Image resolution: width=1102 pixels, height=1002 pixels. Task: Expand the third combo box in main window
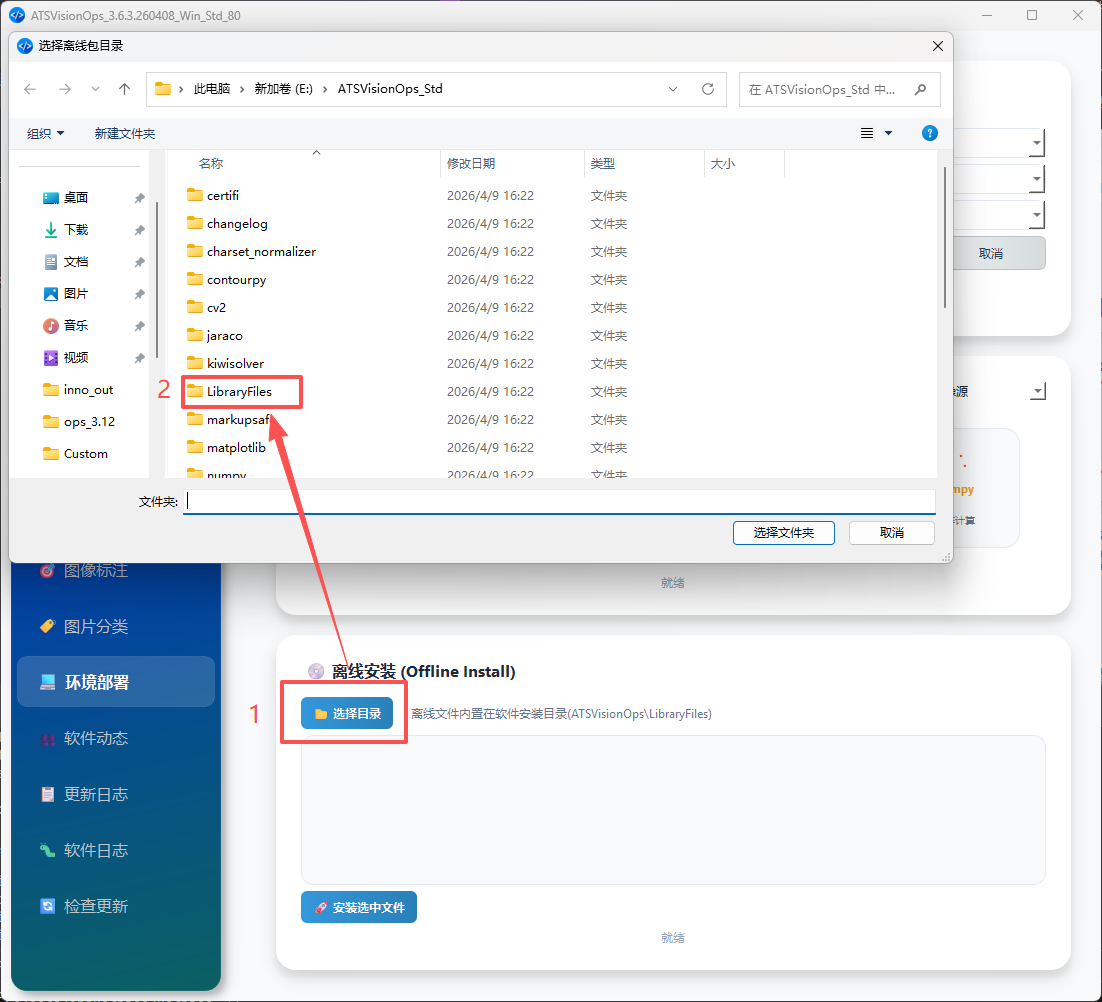pyautogui.click(x=1037, y=215)
